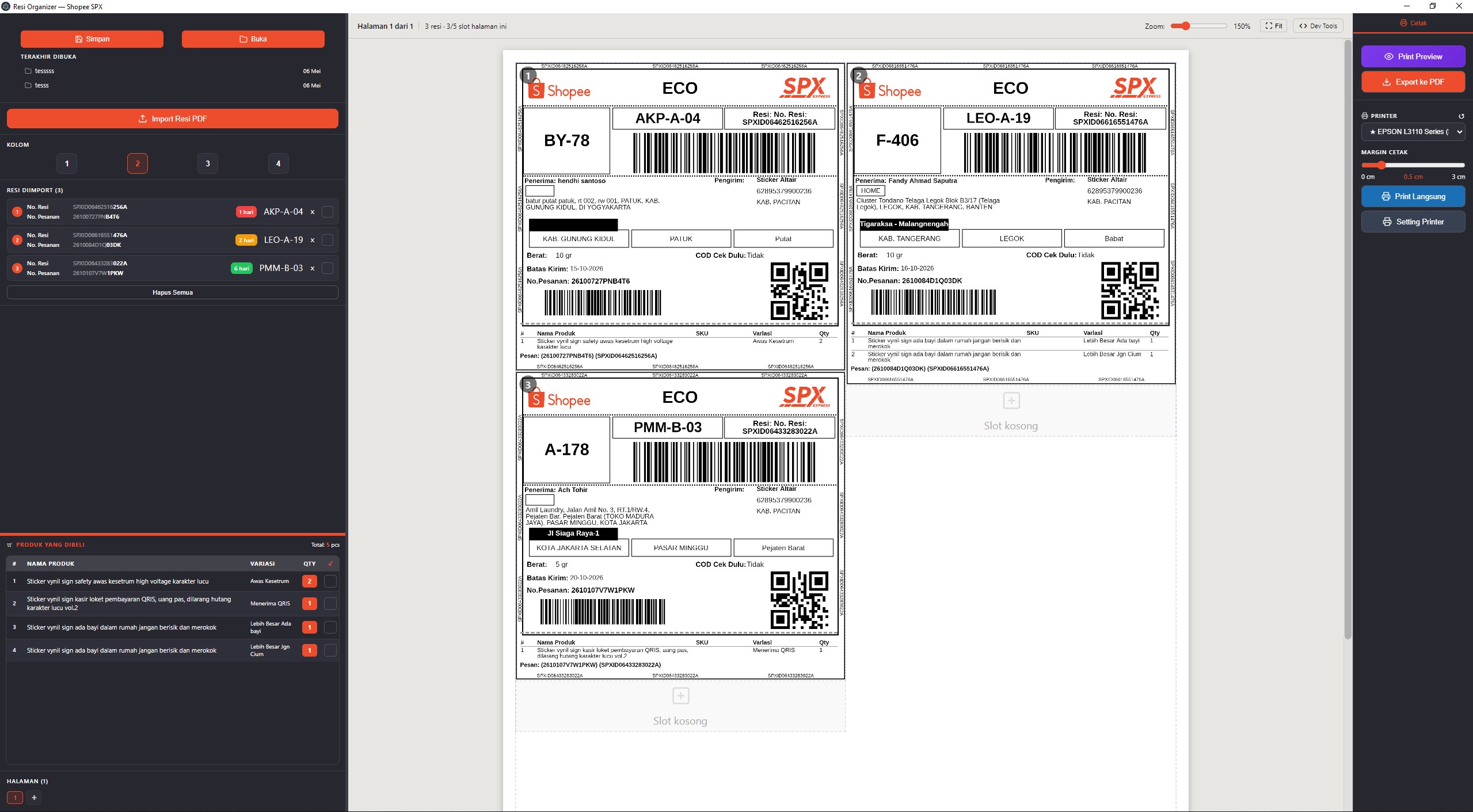
Task: Click the red check-all icon in product header
Action: point(330,564)
